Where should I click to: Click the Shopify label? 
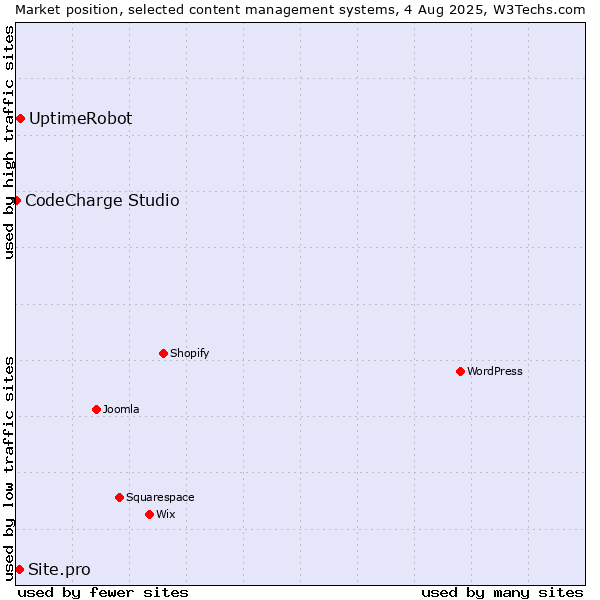point(189,353)
